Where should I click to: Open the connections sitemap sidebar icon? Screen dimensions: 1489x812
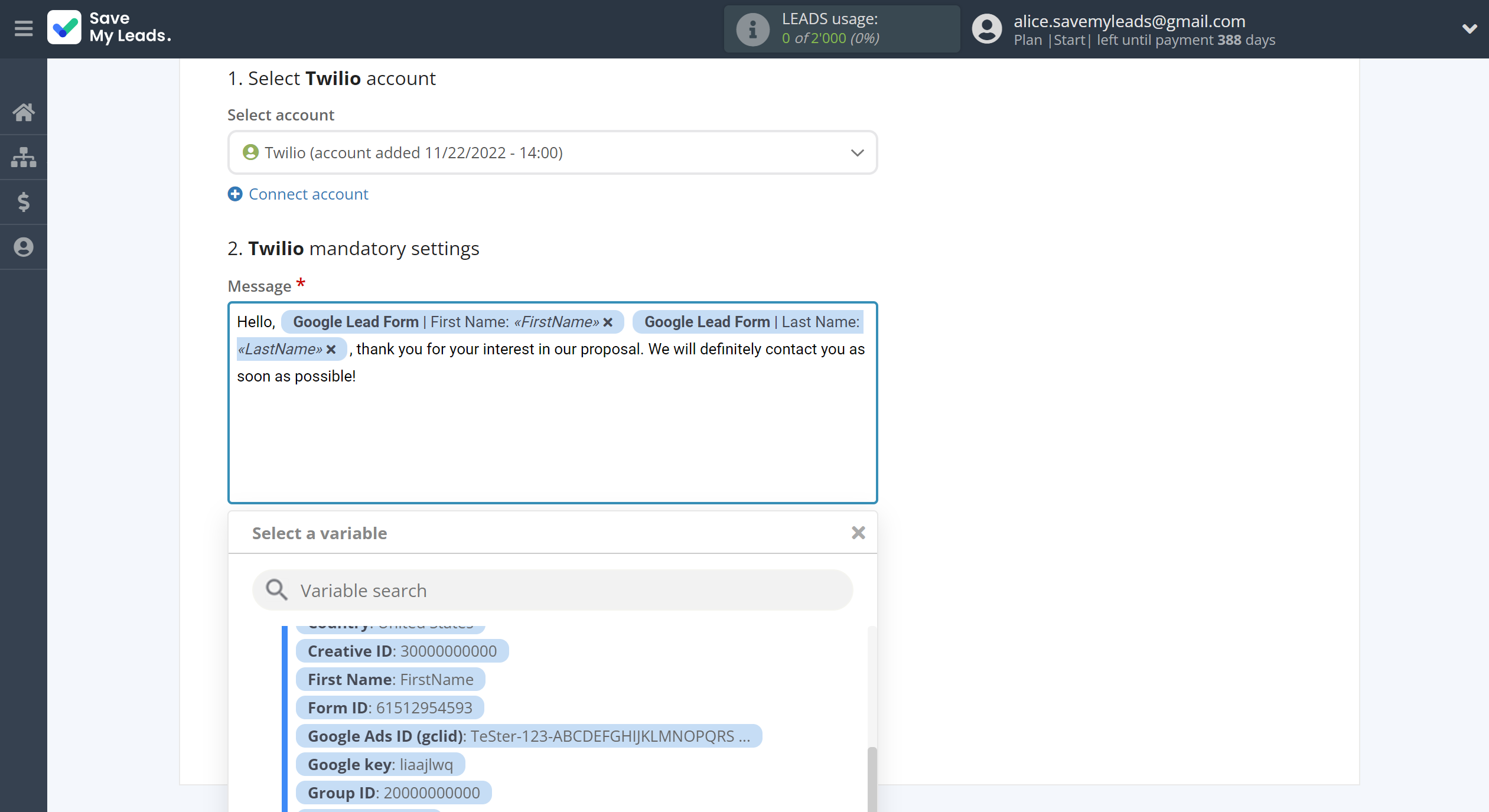pos(24,157)
